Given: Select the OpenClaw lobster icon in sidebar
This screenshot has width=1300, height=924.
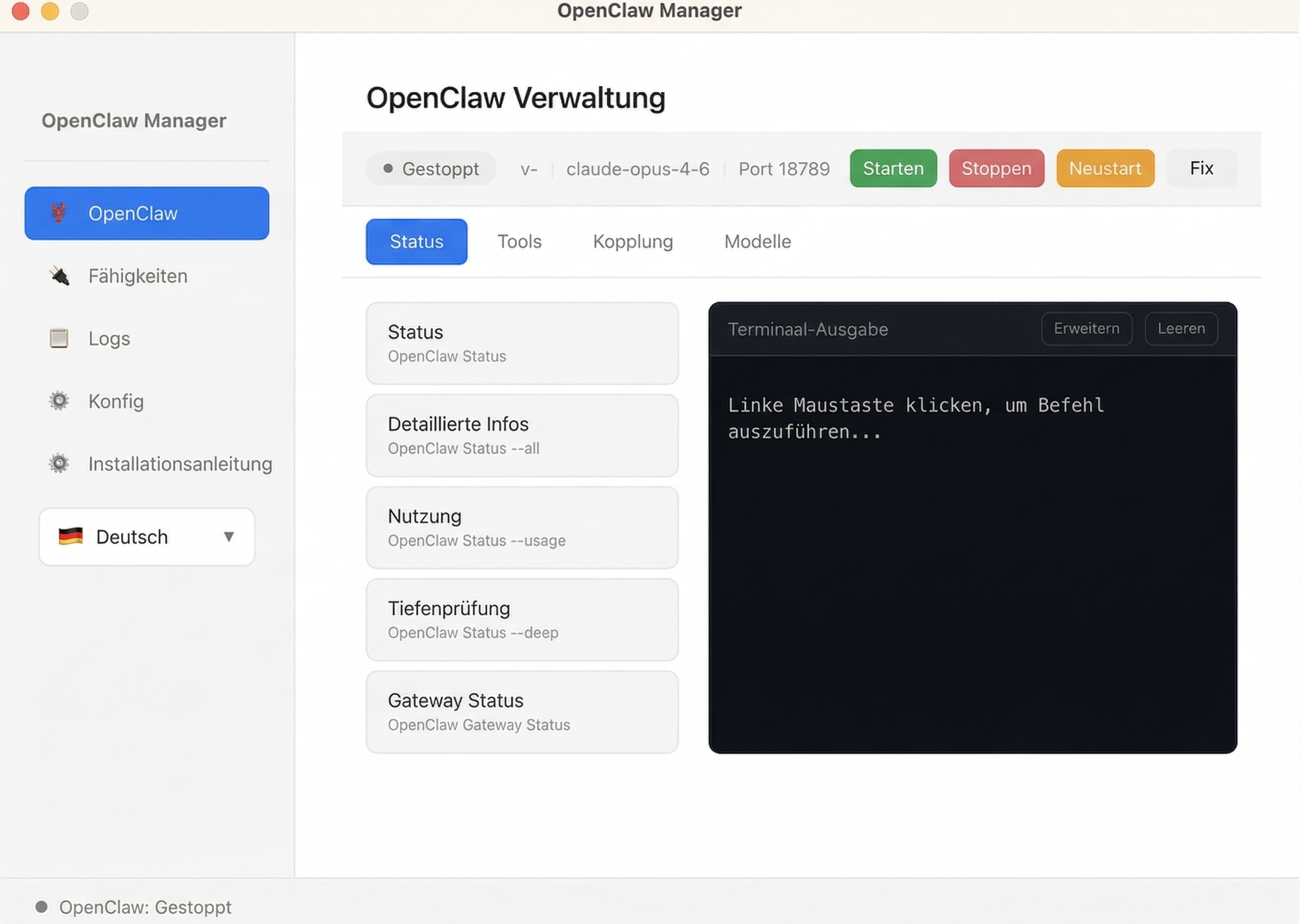Looking at the screenshot, I should [60, 213].
